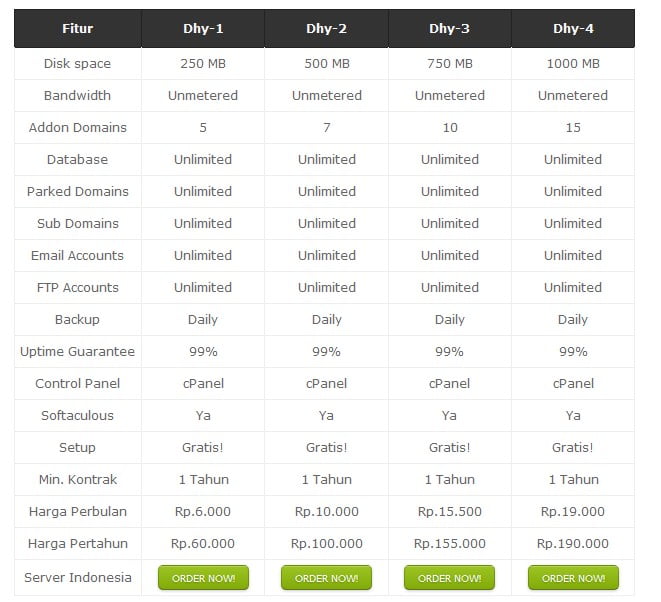The height and width of the screenshot is (602, 661).
Task: Click the Addon Domains row label
Action: 77,128
